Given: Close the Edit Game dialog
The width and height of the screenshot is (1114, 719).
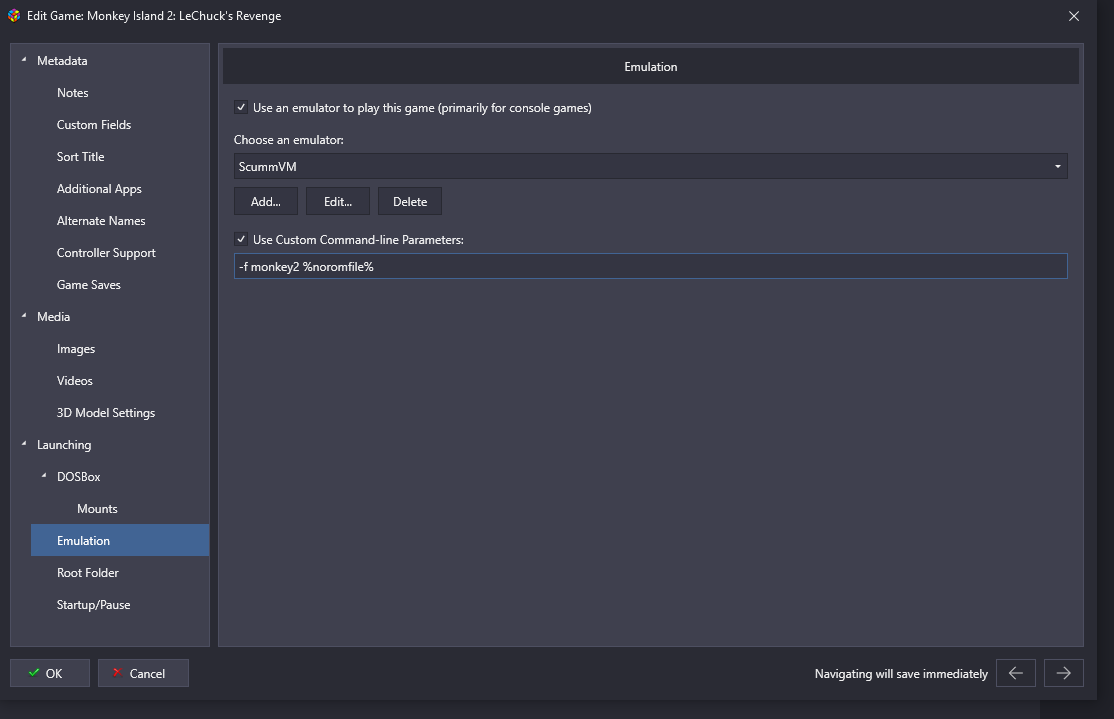Looking at the screenshot, I should [x=1074, y=16].
